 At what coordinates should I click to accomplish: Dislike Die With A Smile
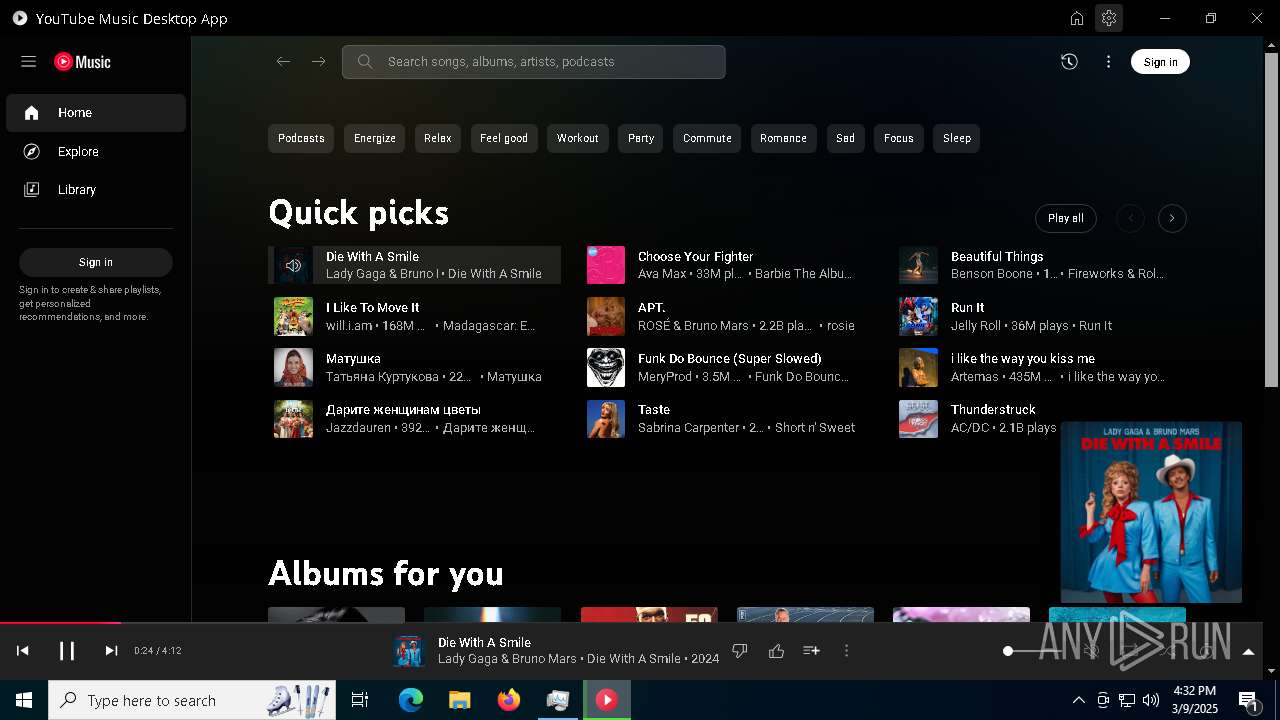point(740,651)
